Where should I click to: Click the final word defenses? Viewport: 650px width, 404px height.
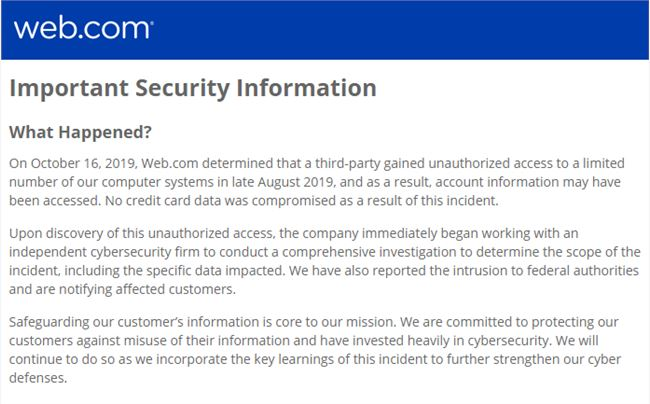[x=38, y=378]
